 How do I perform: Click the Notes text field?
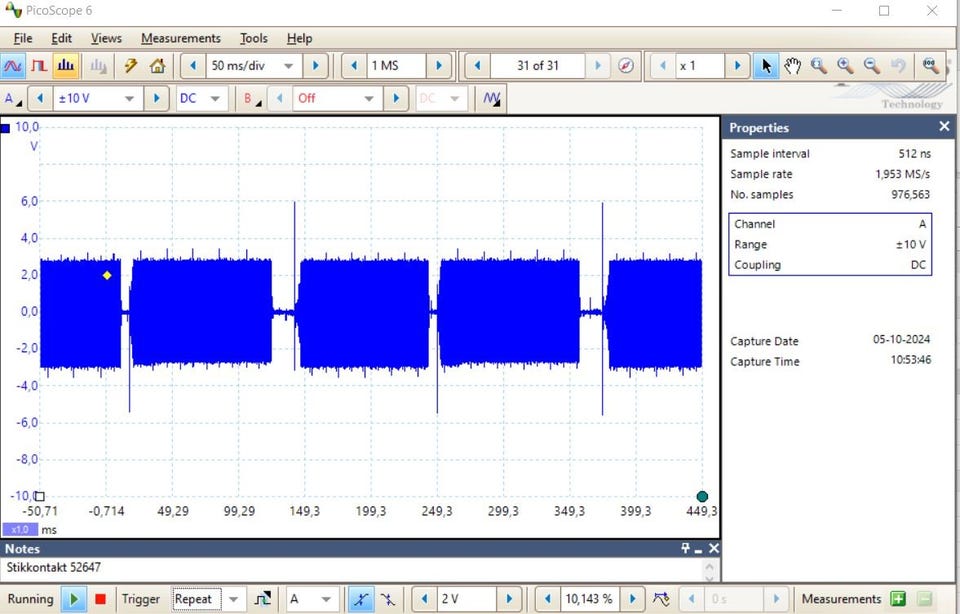click(350, 568)
